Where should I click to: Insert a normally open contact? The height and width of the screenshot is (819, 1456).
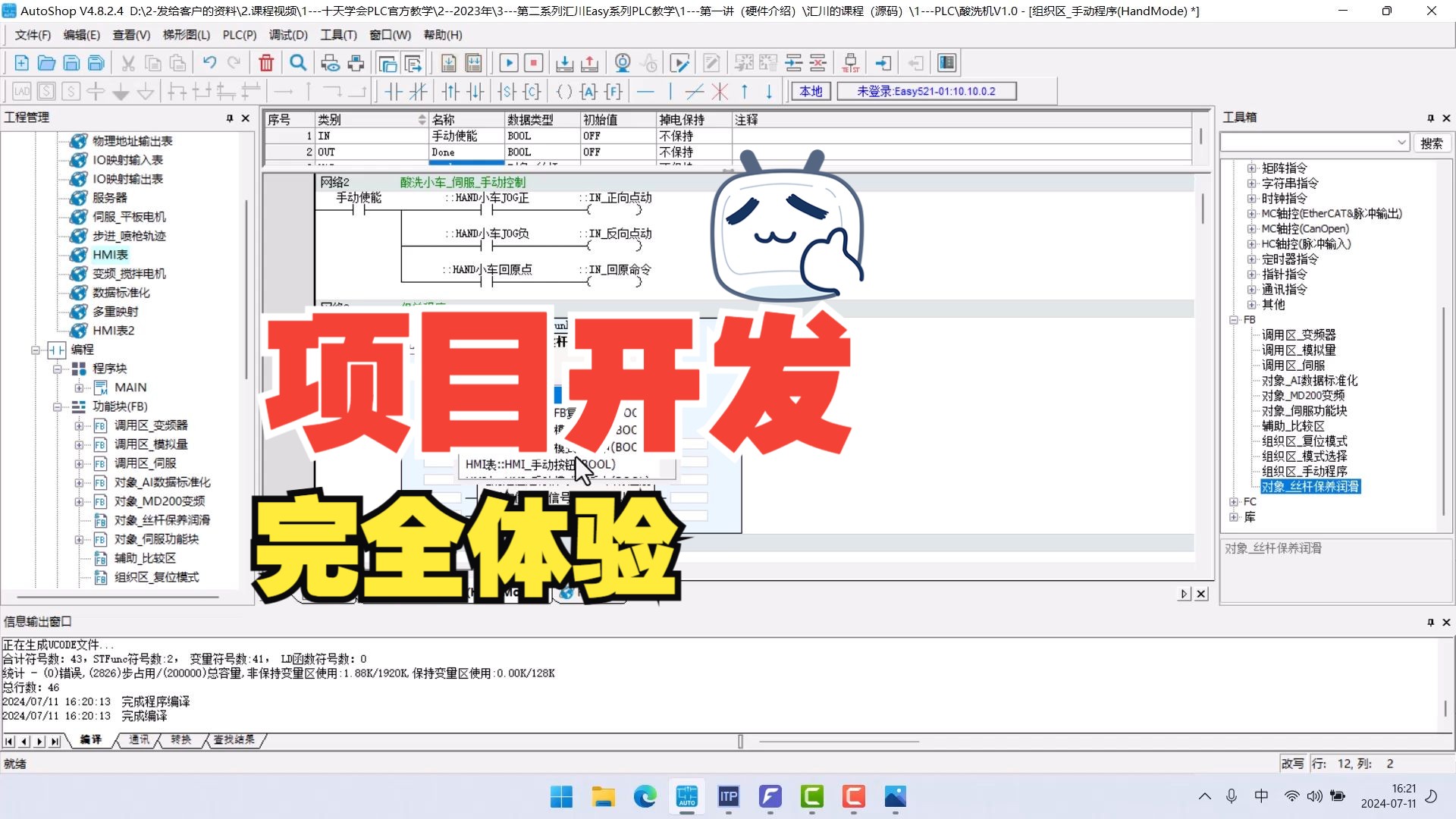(394, 92)
